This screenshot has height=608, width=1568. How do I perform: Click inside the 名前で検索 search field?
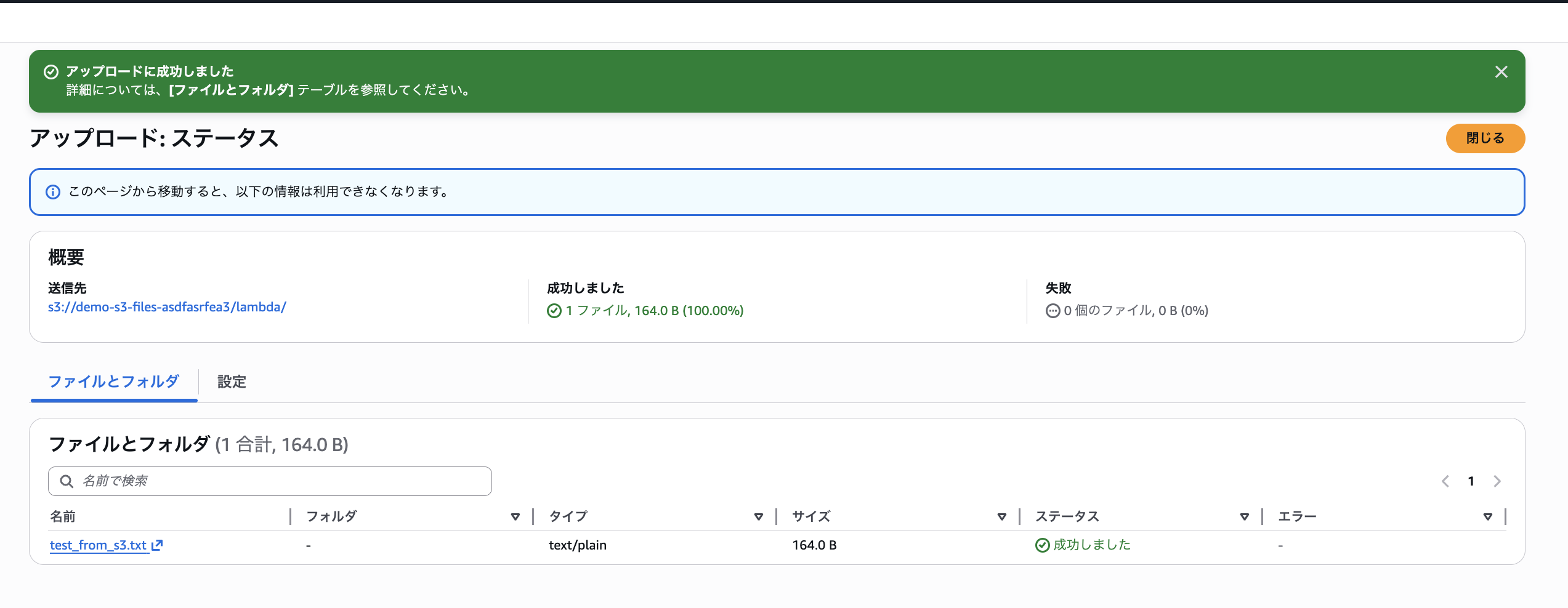click(x=269, y=481)
